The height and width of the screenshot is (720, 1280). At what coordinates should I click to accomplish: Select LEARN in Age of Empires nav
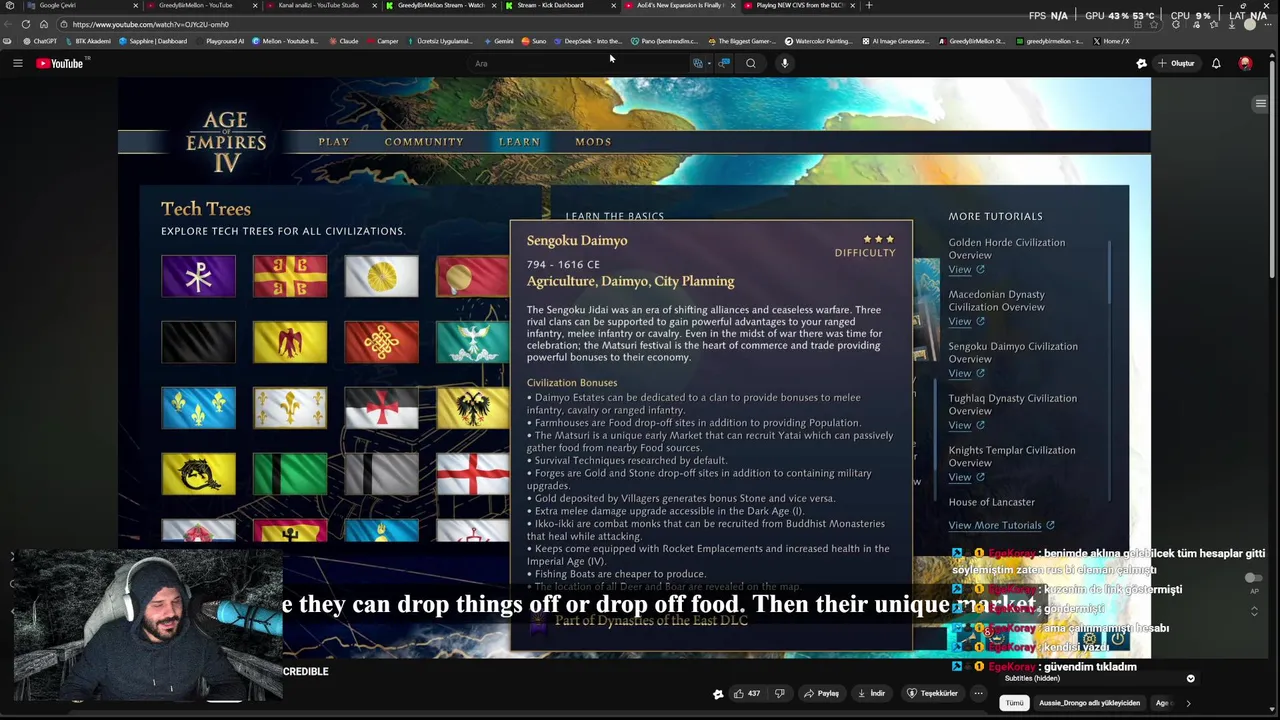pos(519,142)
